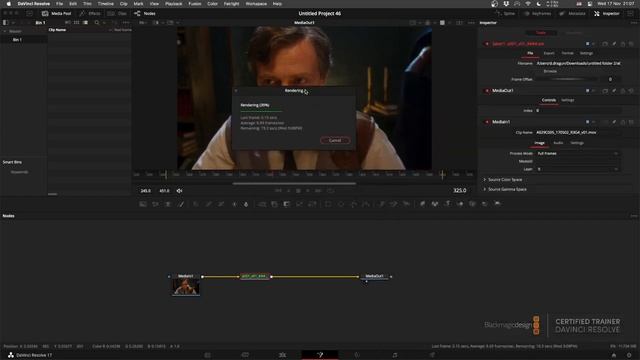Open the media pool search
The width and height of the screenshot is (640, 360).
tap(97, 22)
